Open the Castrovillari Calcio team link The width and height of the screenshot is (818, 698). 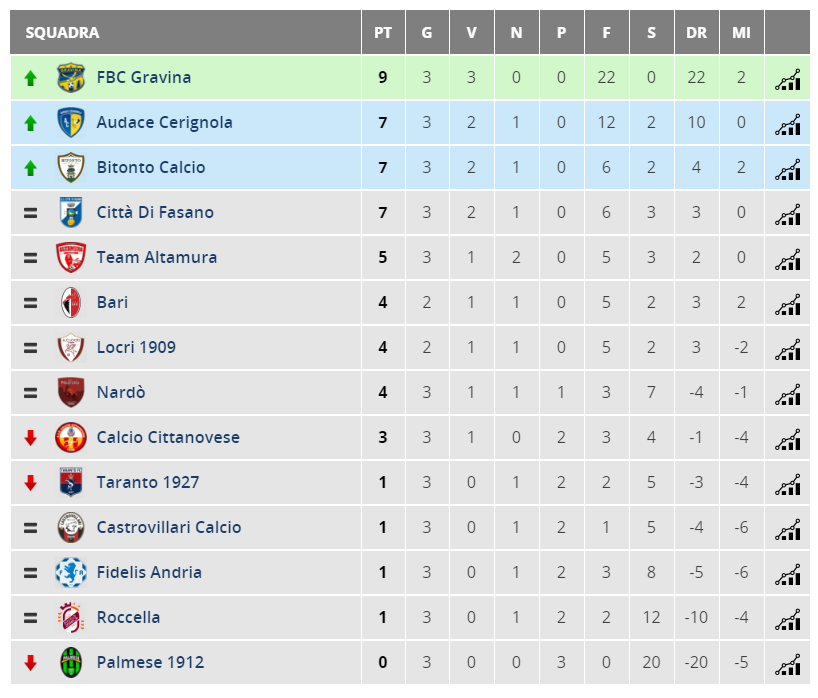[x=169, y=527]
